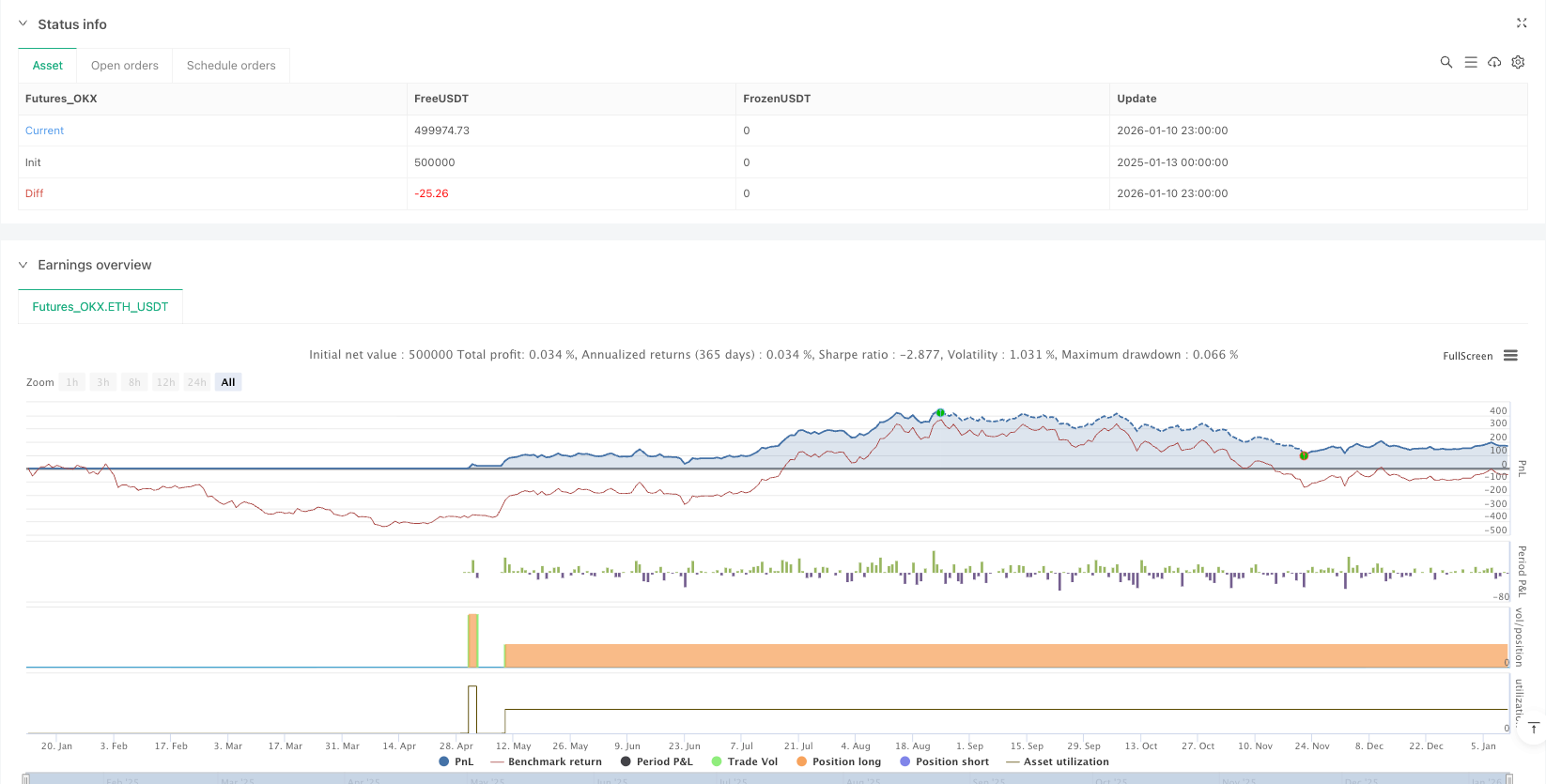Image resolution: width=1546 pixels, height=784 pixels.
Task: Collapse the Status info section
Action: (23, 24)
